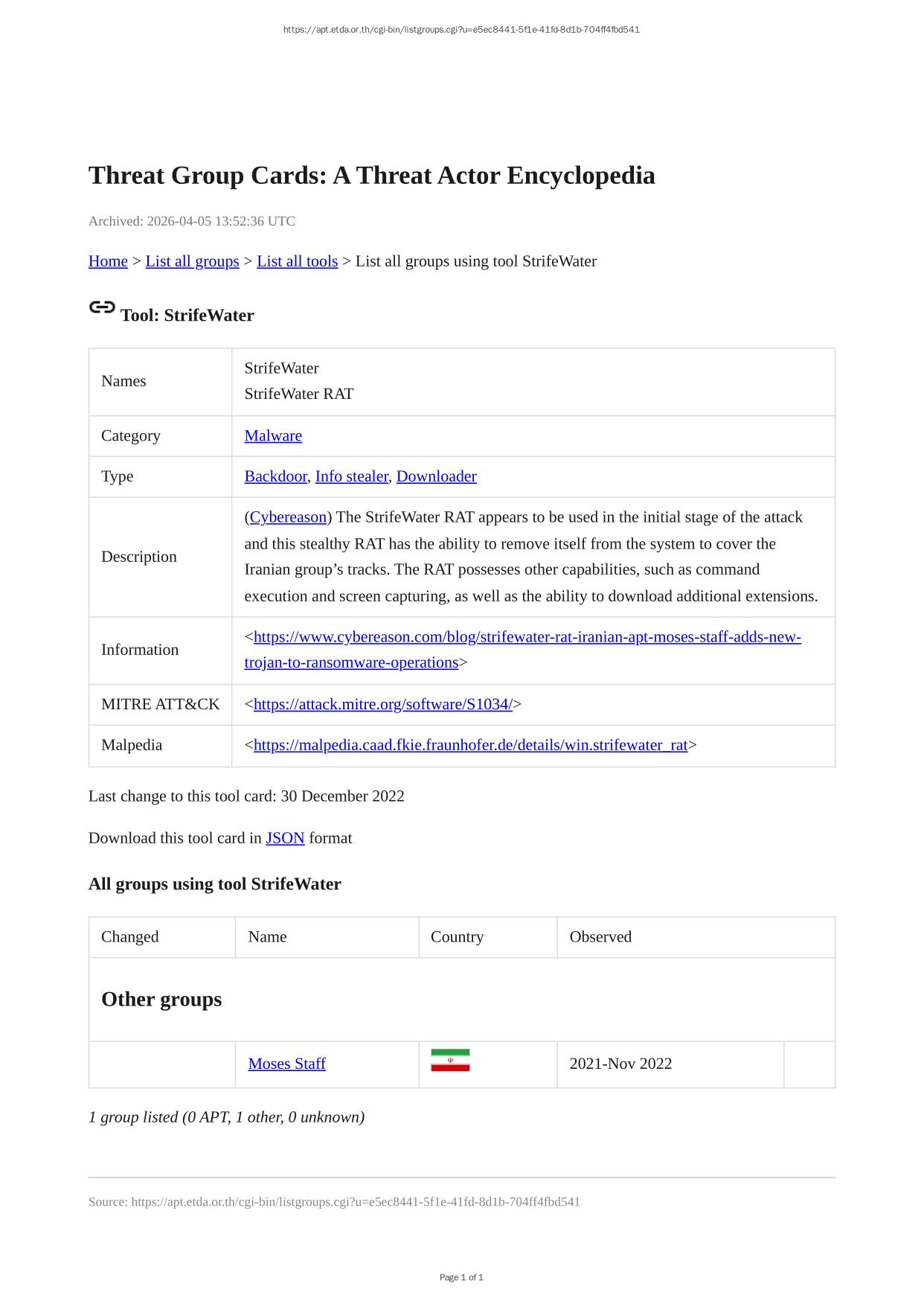Click the chain-link permalink icon beside Tool: StrifeWater
Image resolution: width=924 pixels, height=1307 pixels.
(102, 307)
